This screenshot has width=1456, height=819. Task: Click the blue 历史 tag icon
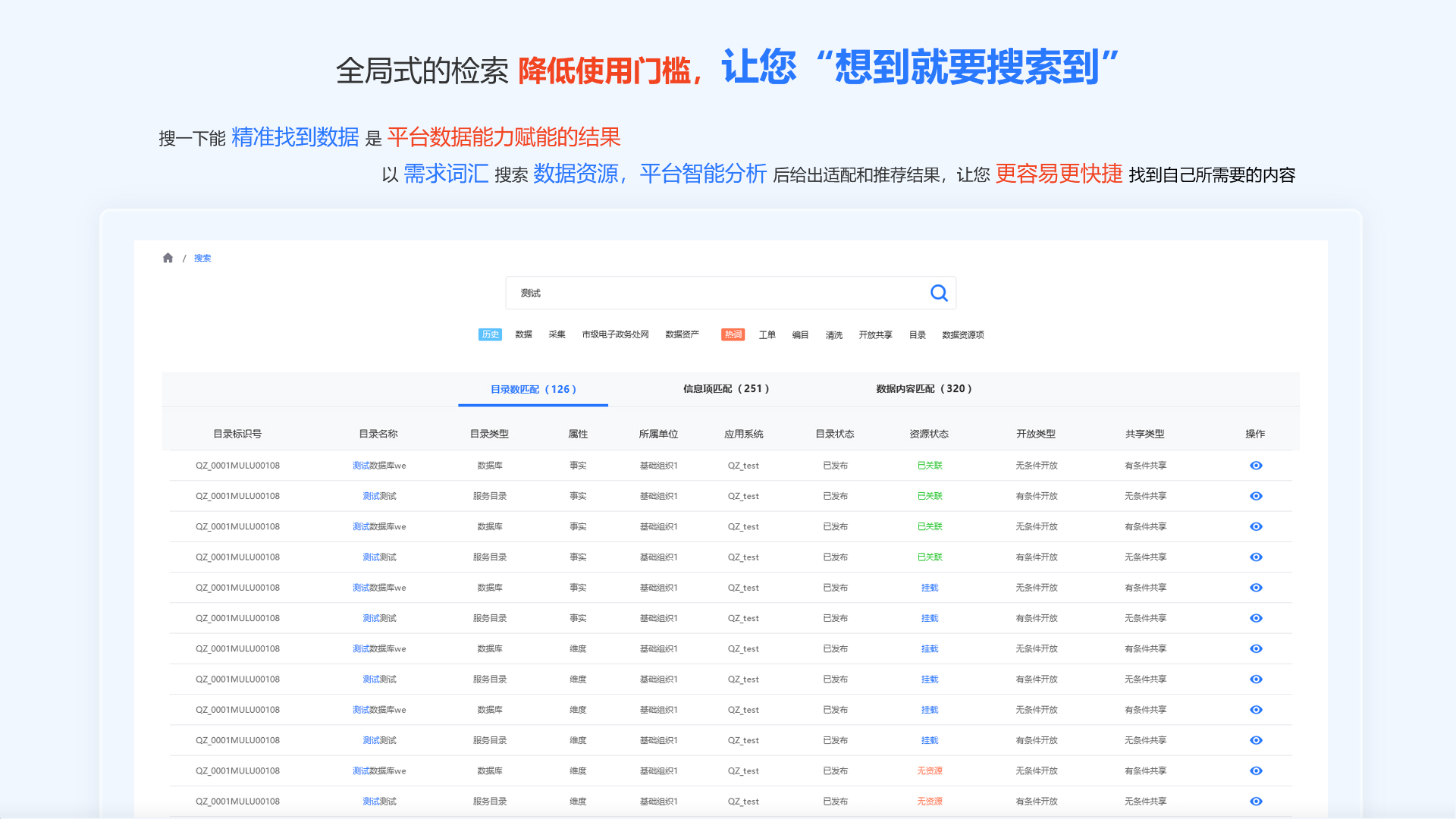coord(490,334)
